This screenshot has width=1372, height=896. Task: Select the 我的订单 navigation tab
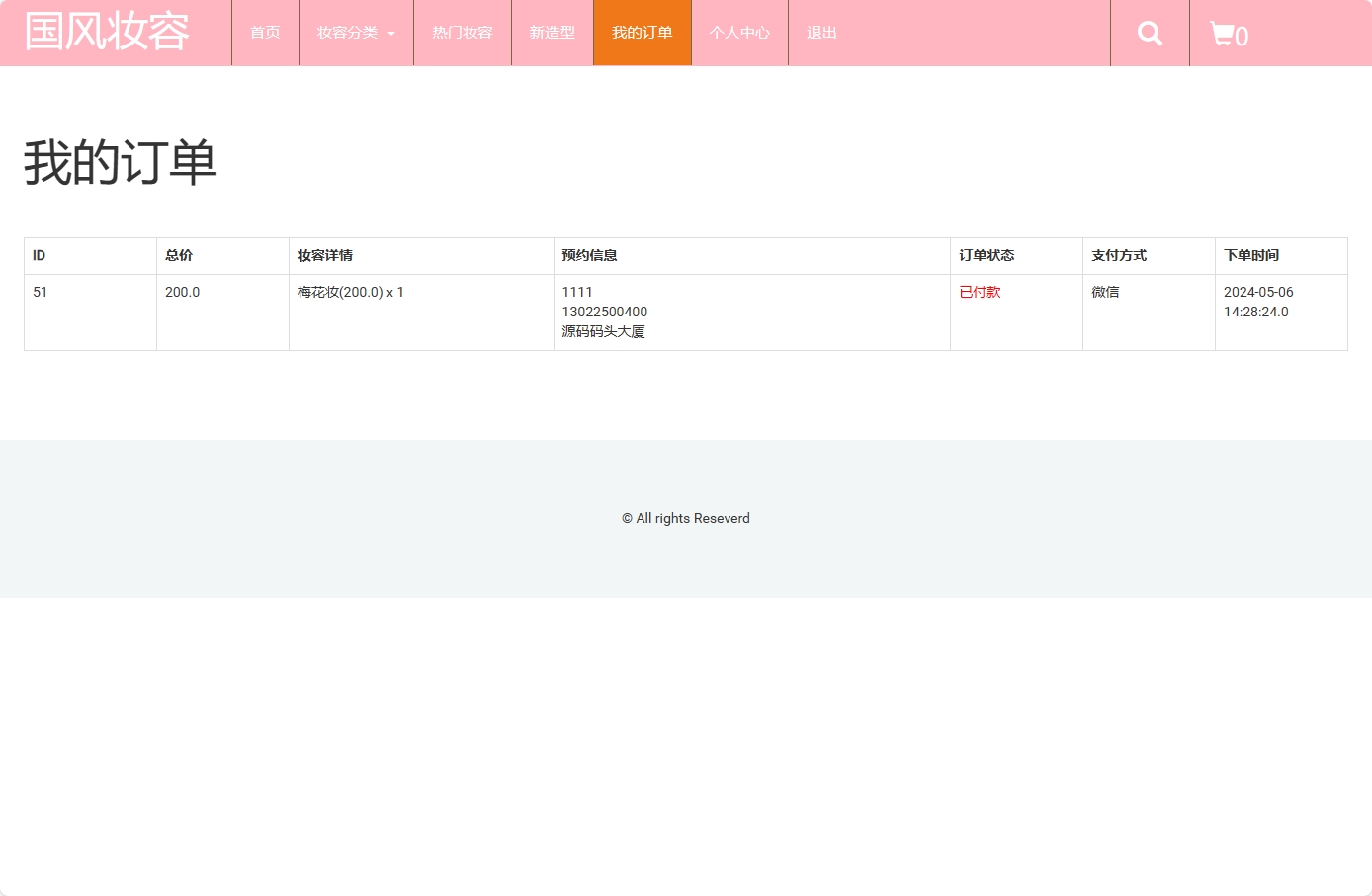(642, 33)
